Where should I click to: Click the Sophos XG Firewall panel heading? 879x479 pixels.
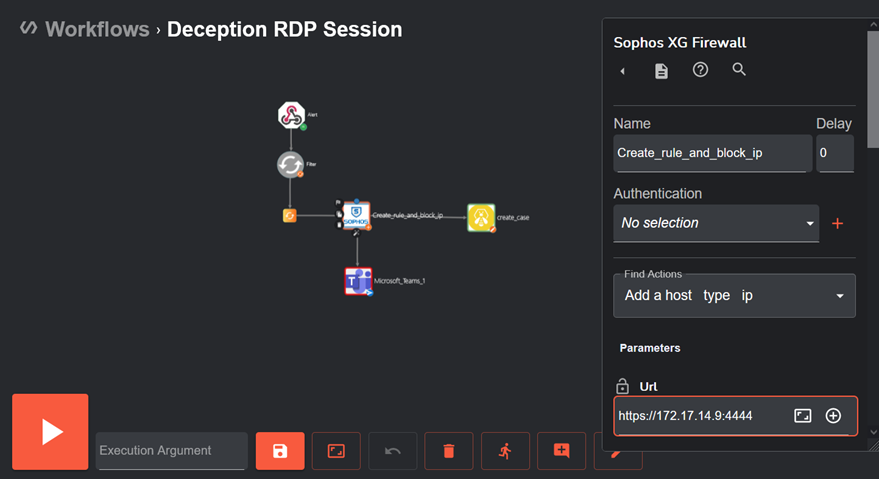[x=679, y=43]
